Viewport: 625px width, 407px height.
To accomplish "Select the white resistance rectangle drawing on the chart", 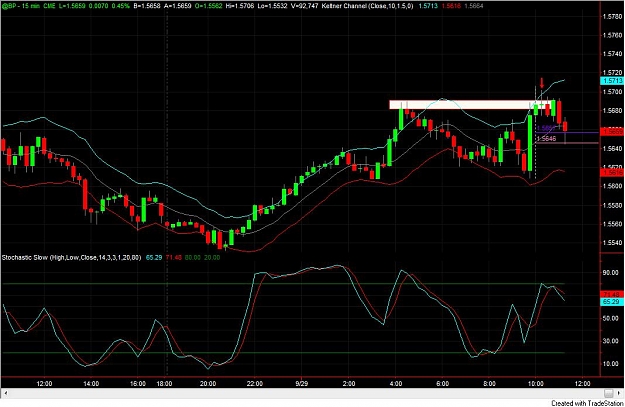I will click(x=470, y=105).
